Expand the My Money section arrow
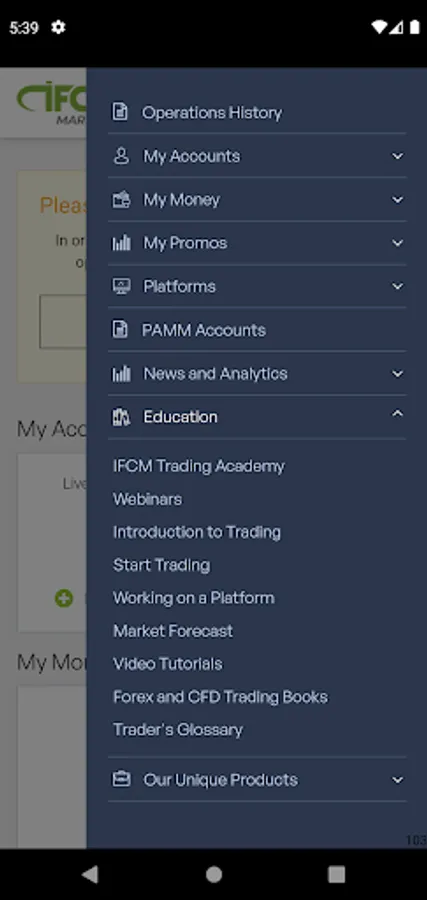Image resolution: width=427 pixels, height=900 pixels. 397,199
